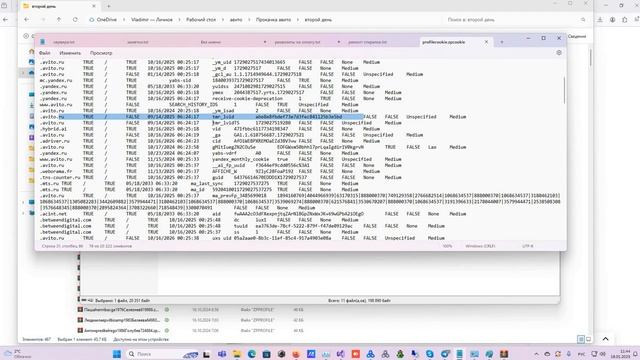Go to OneDrive in the address breadcrumb

pos(106,20)
